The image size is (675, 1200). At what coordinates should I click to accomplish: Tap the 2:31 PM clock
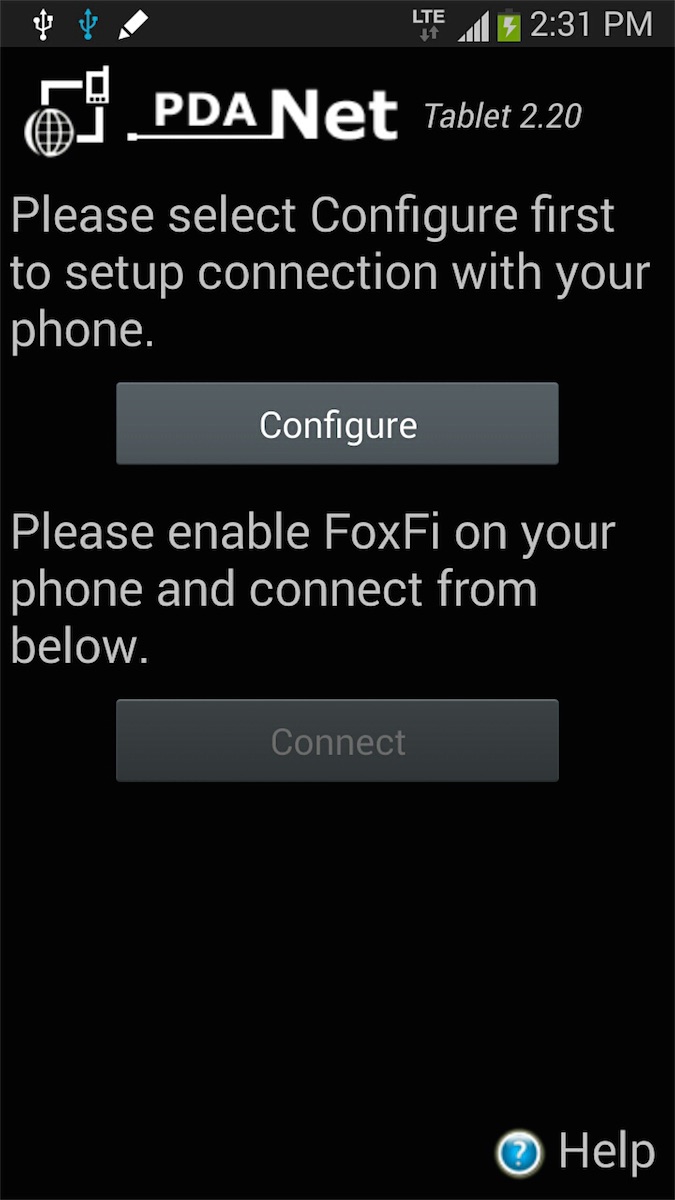click(x=591, y=24)
